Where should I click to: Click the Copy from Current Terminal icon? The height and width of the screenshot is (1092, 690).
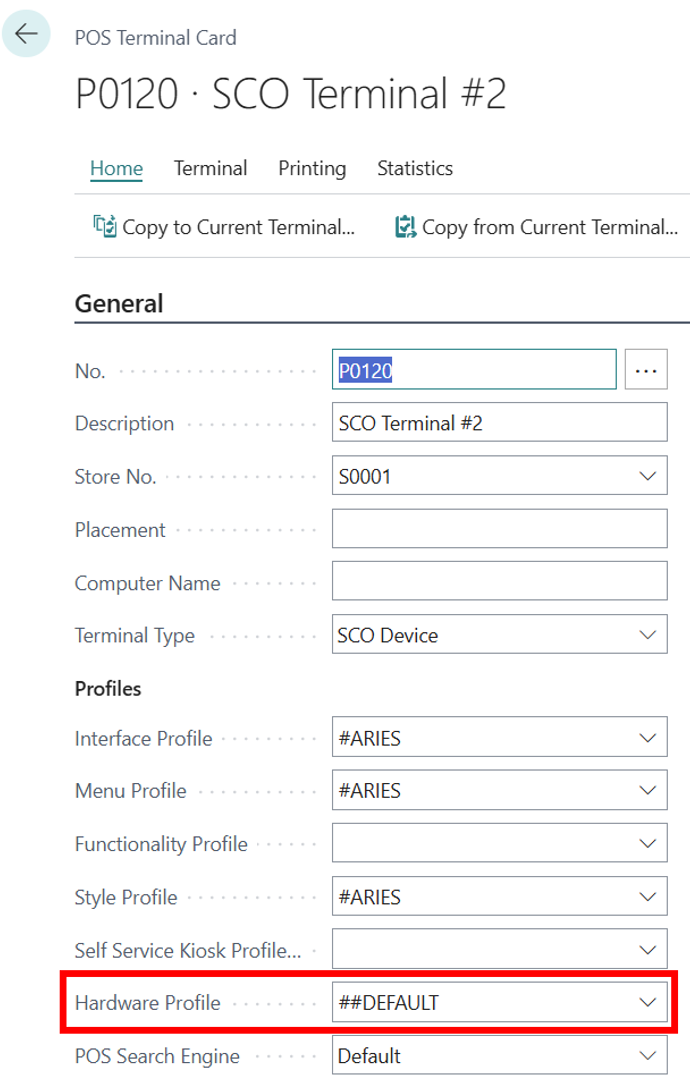click(x=405, y=227)
